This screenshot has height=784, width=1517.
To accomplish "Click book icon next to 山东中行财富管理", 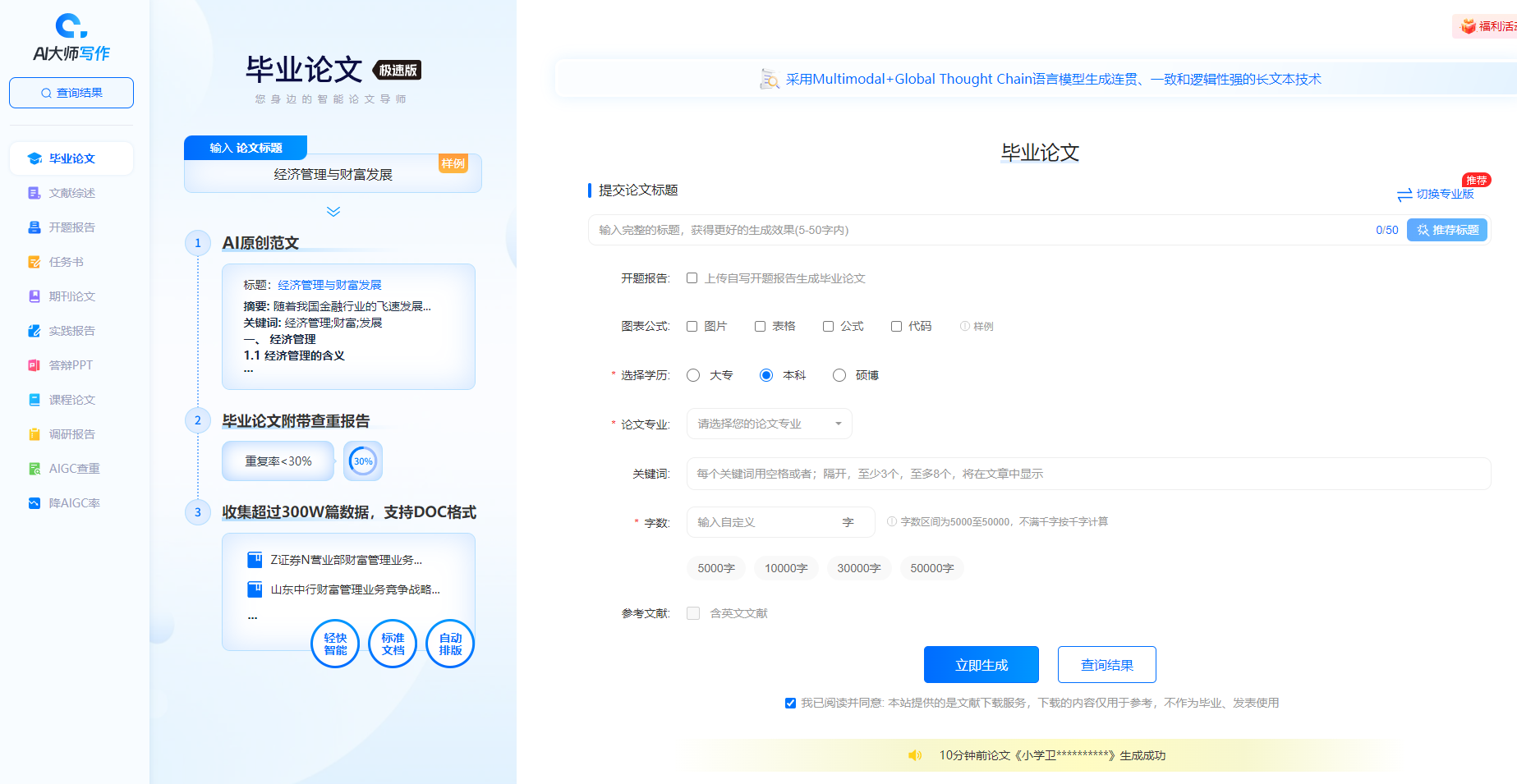I will 255,589.
